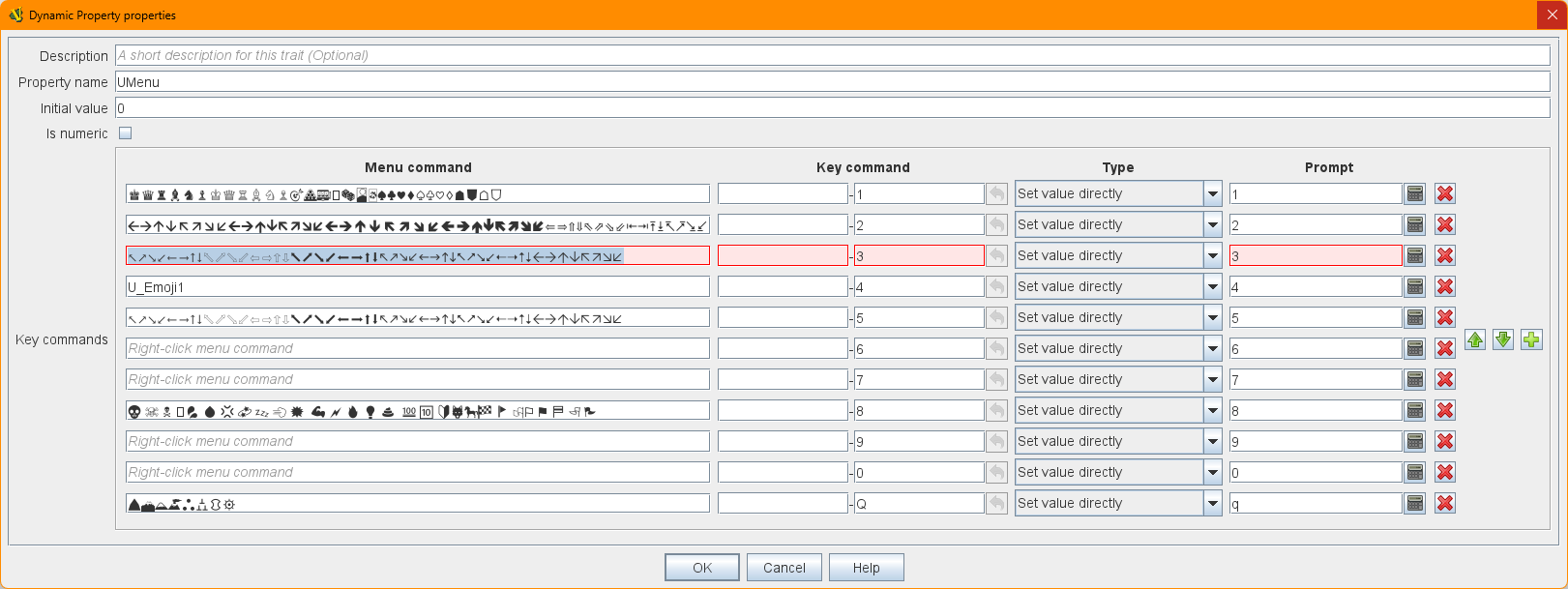Click the Cancel button
This screenshot has height=589, width=1568.
(784, 568)
